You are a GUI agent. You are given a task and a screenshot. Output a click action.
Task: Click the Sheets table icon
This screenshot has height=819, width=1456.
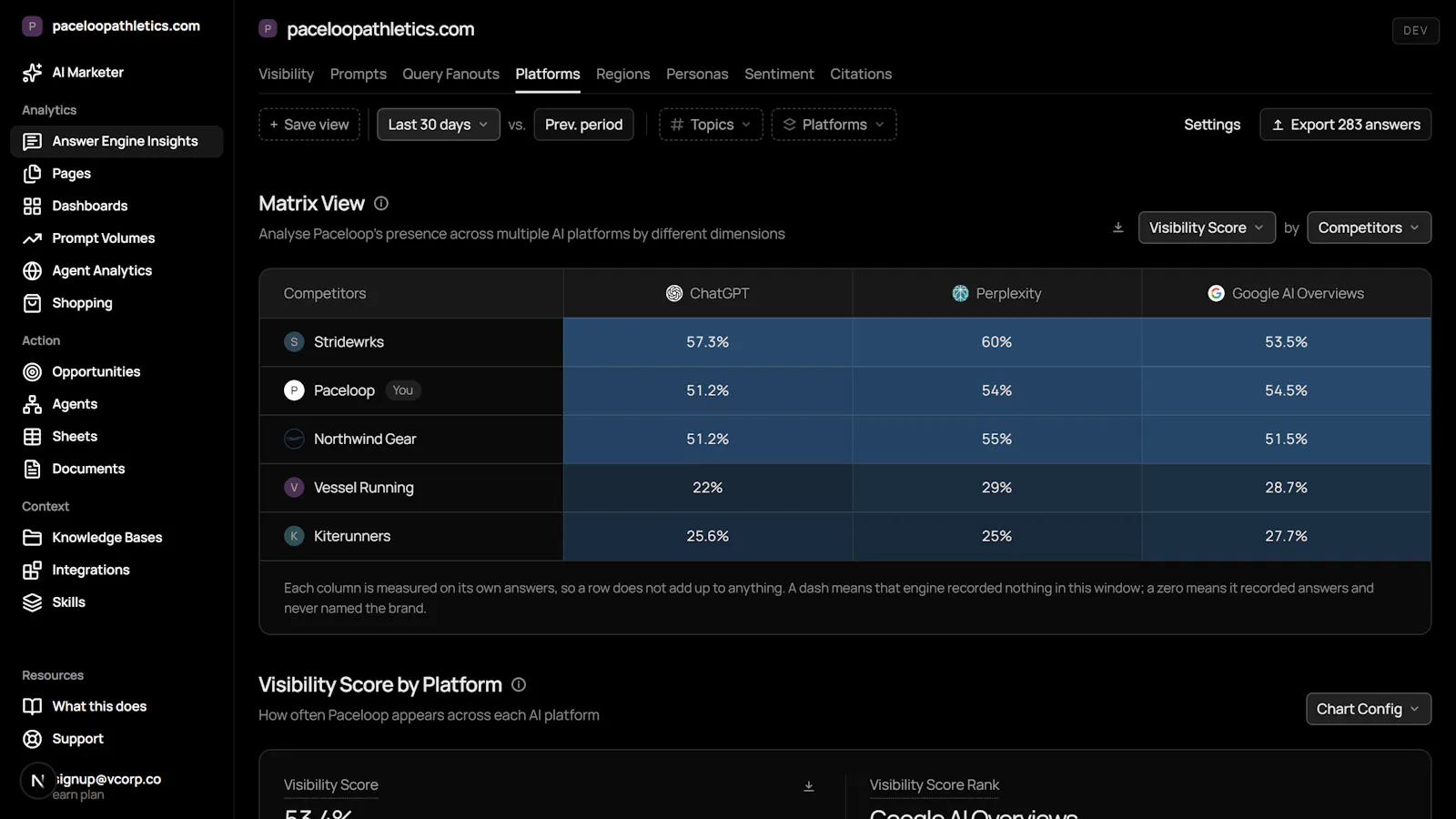pyautogui.click(x=33, y=437)
